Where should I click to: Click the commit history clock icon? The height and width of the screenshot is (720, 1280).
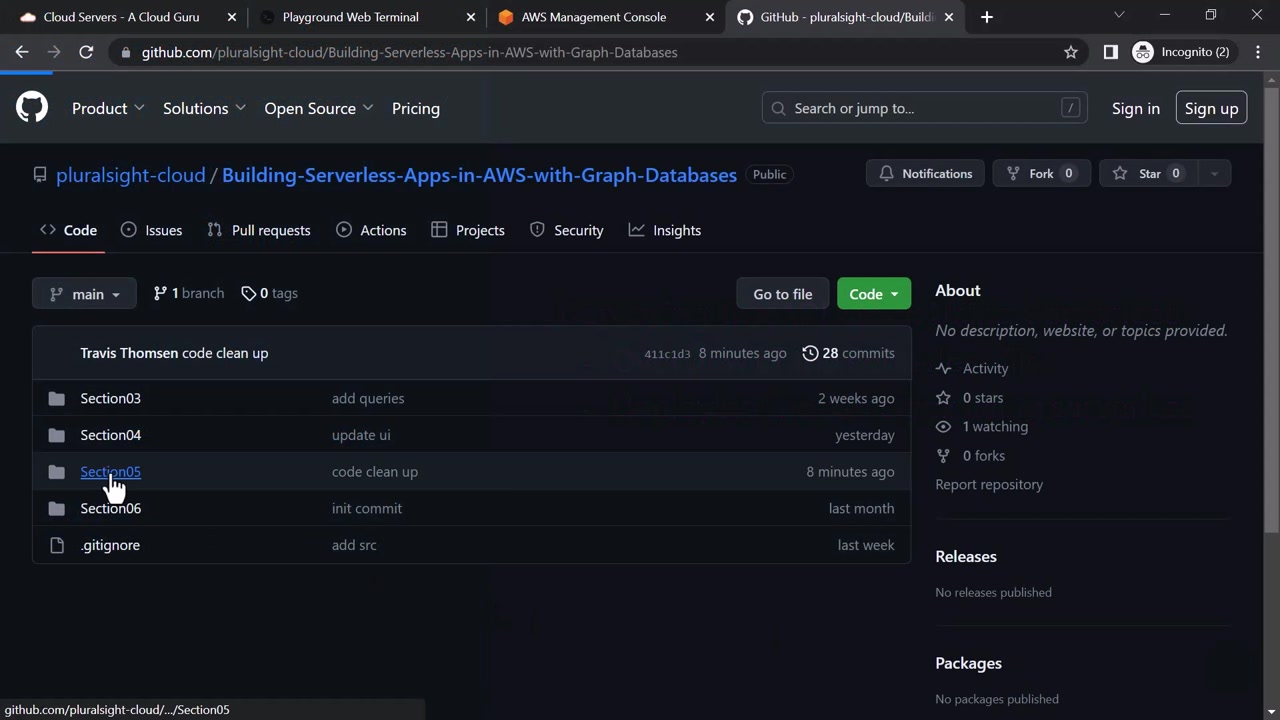coord(810,353)
